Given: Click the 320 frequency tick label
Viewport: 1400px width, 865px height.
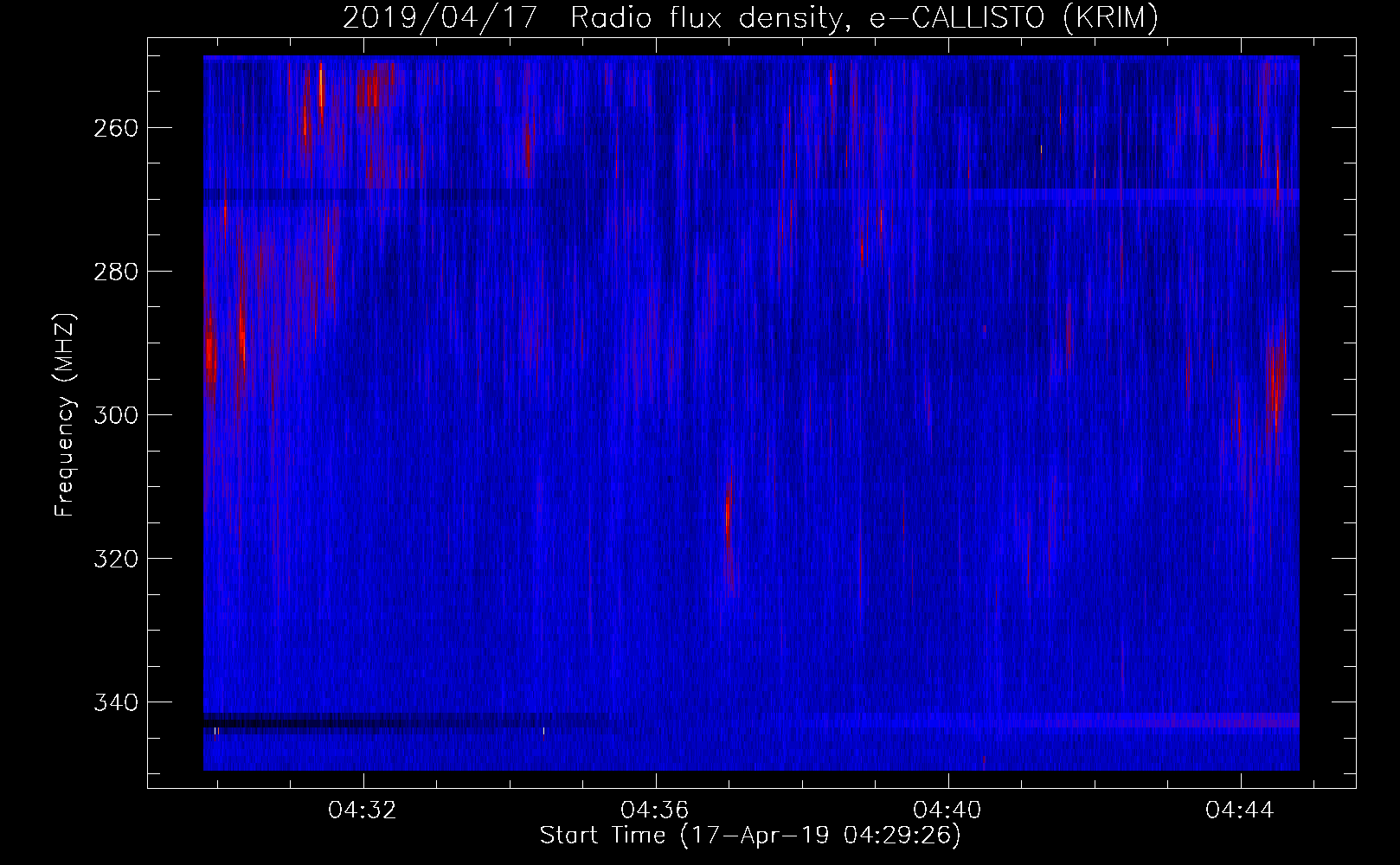Looking at the screenshot, I should pyautogui.click(x=115, y=559).
